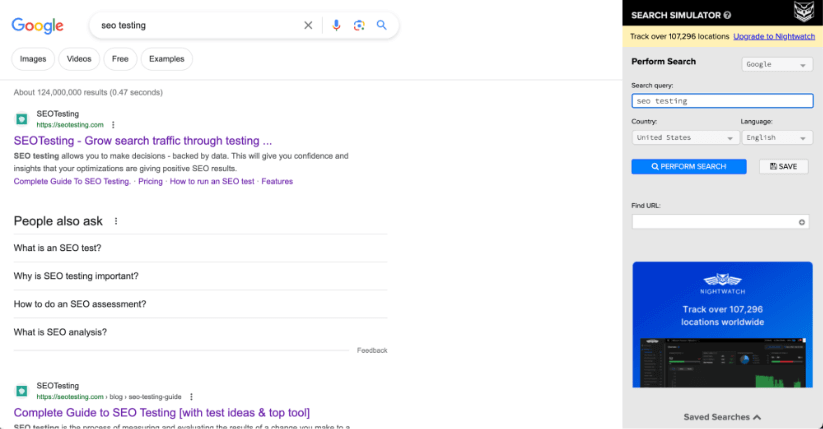
Task: Switch to the Images filter tab
Action: pos(33,59)
